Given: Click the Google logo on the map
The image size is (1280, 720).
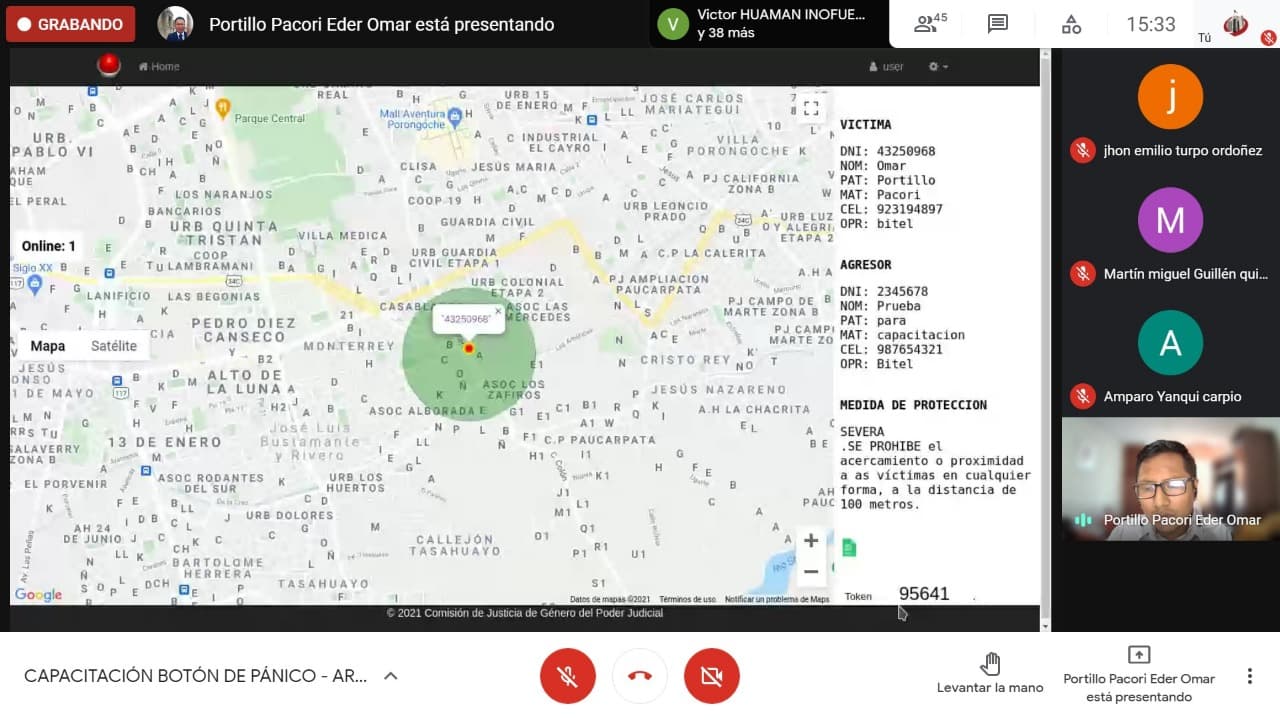Looking at the screenshot, I should pos(38,595).
